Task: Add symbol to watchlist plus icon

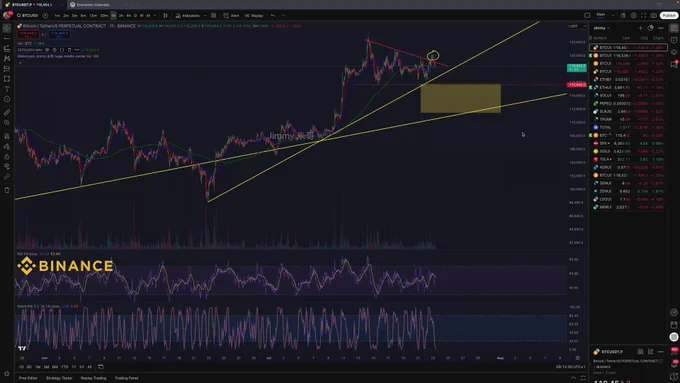Action: [x=641, y=28]
